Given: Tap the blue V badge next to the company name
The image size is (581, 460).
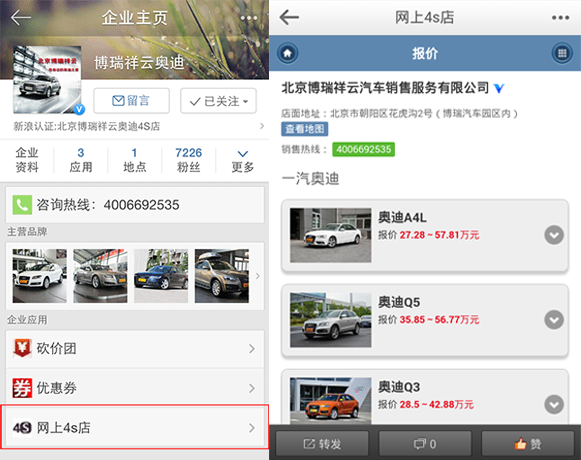Looking at the screenshot, I should (499, 88).
